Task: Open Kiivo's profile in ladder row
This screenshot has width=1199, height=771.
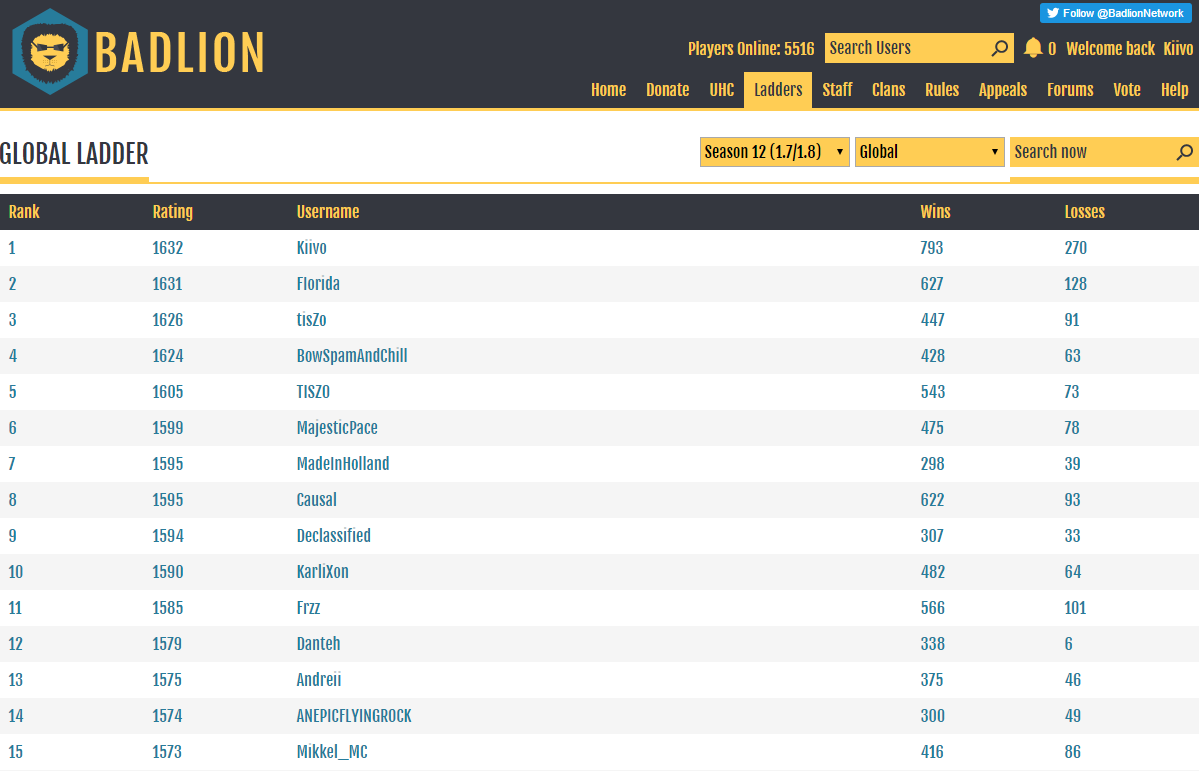Action: tap(311, 248)
